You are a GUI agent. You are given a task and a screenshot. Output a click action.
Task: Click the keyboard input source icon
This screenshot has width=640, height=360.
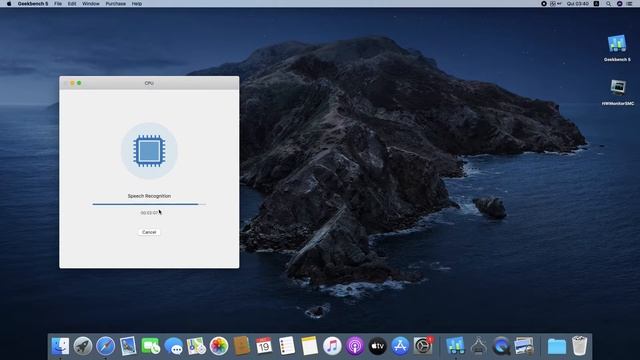tap(596, 4)
